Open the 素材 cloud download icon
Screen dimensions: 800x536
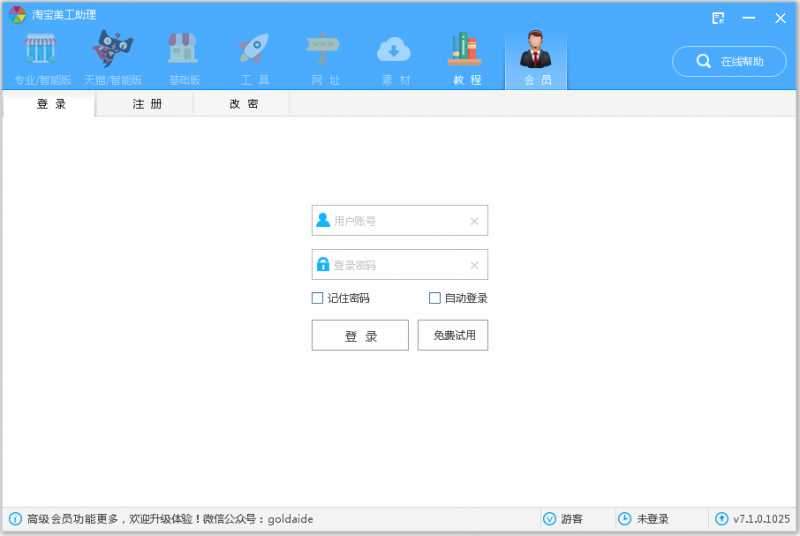[394, 49]
